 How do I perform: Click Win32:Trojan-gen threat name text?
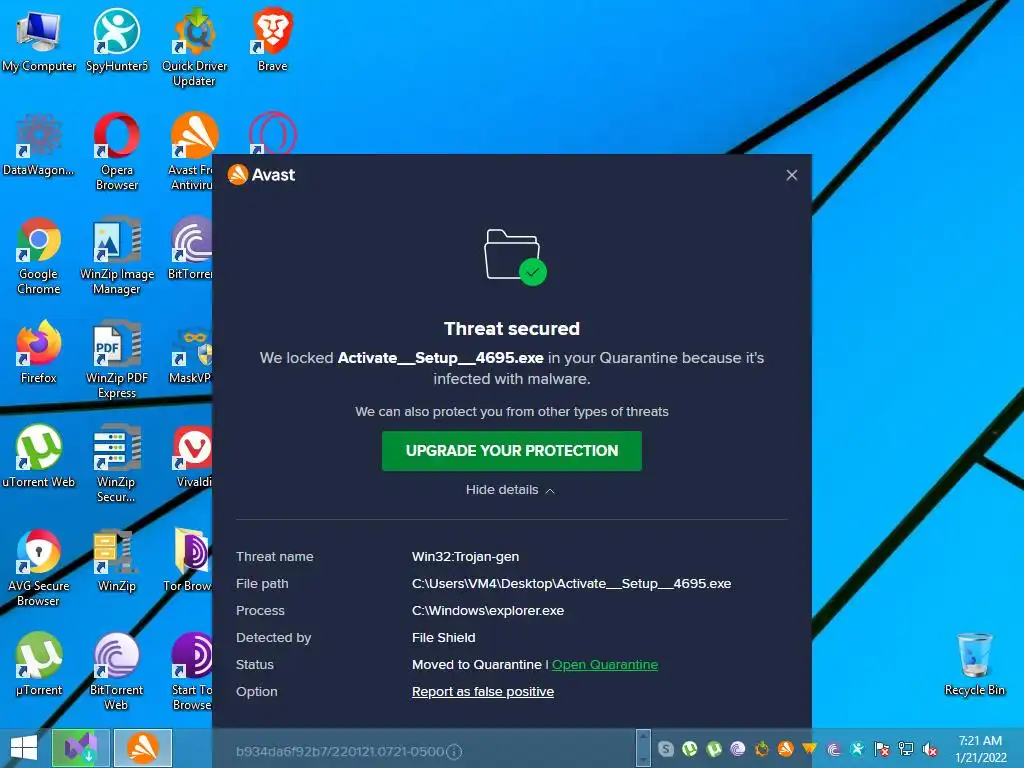click(x=466, y=556)
